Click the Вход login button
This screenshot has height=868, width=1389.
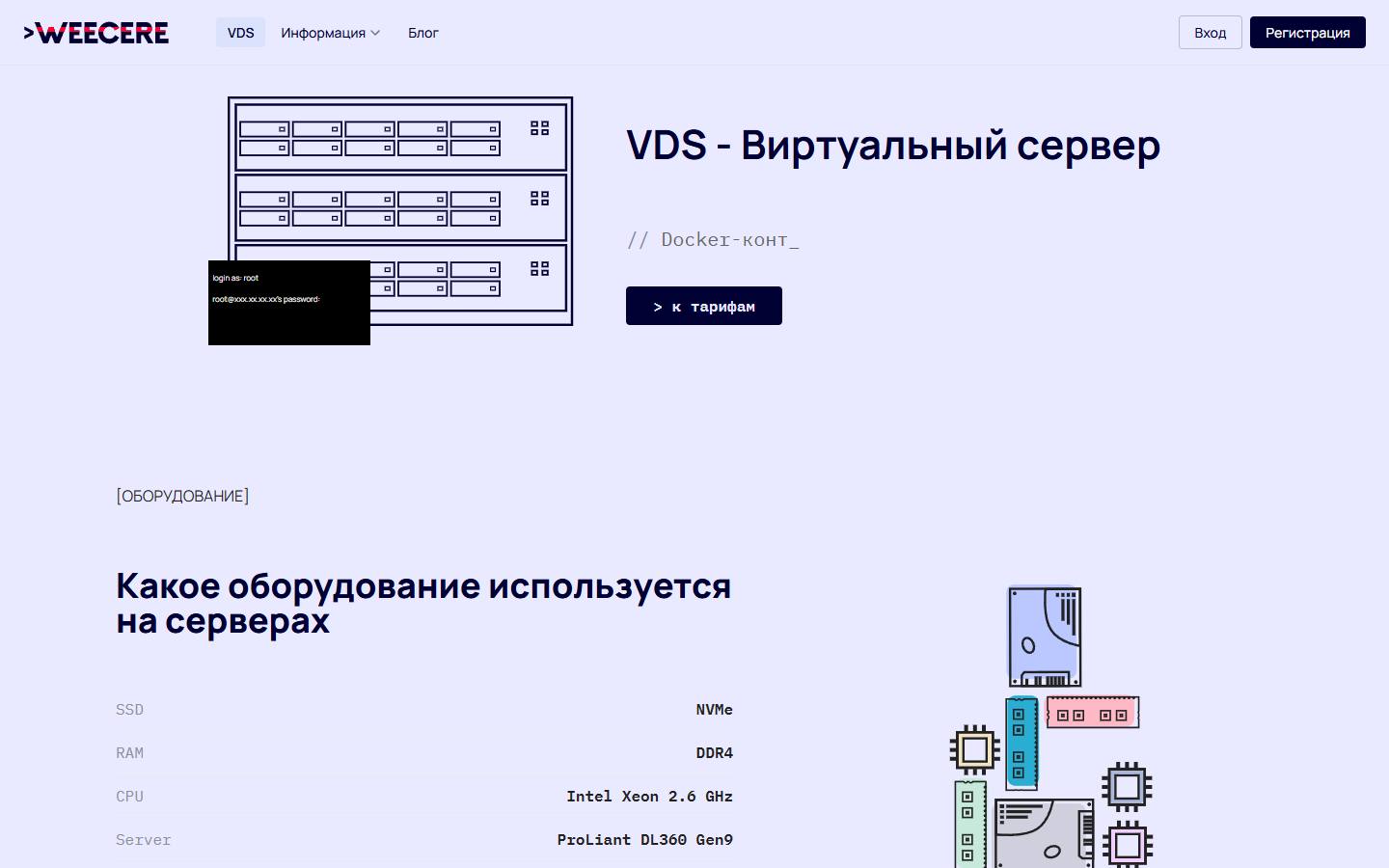(1210, 33)
